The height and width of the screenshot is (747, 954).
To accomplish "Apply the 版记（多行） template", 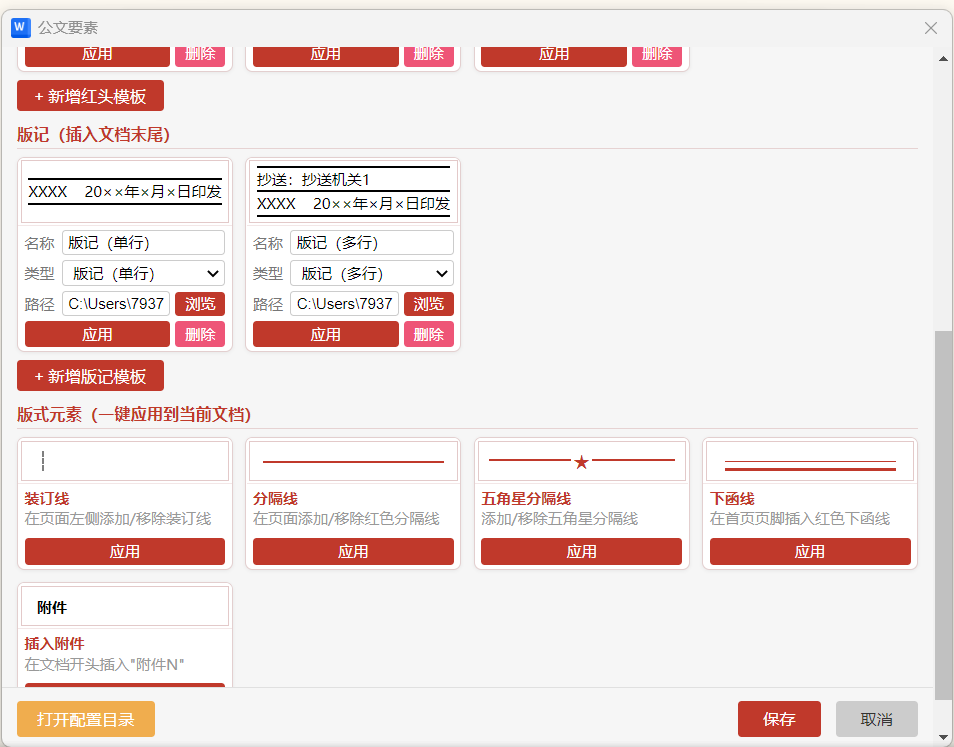I will point(326,334).
